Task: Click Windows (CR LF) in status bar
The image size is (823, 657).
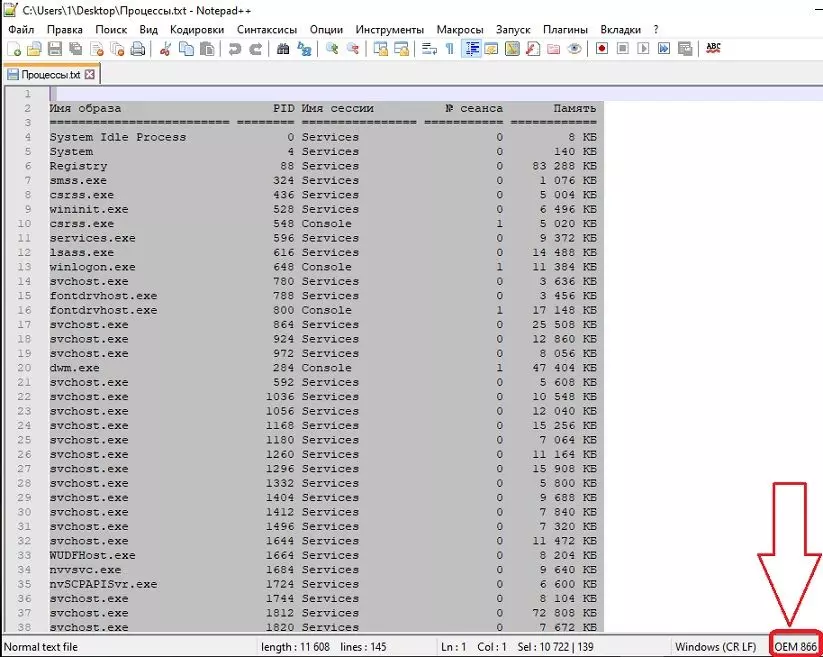Action: pyautogui.click(x=716, y=647)
